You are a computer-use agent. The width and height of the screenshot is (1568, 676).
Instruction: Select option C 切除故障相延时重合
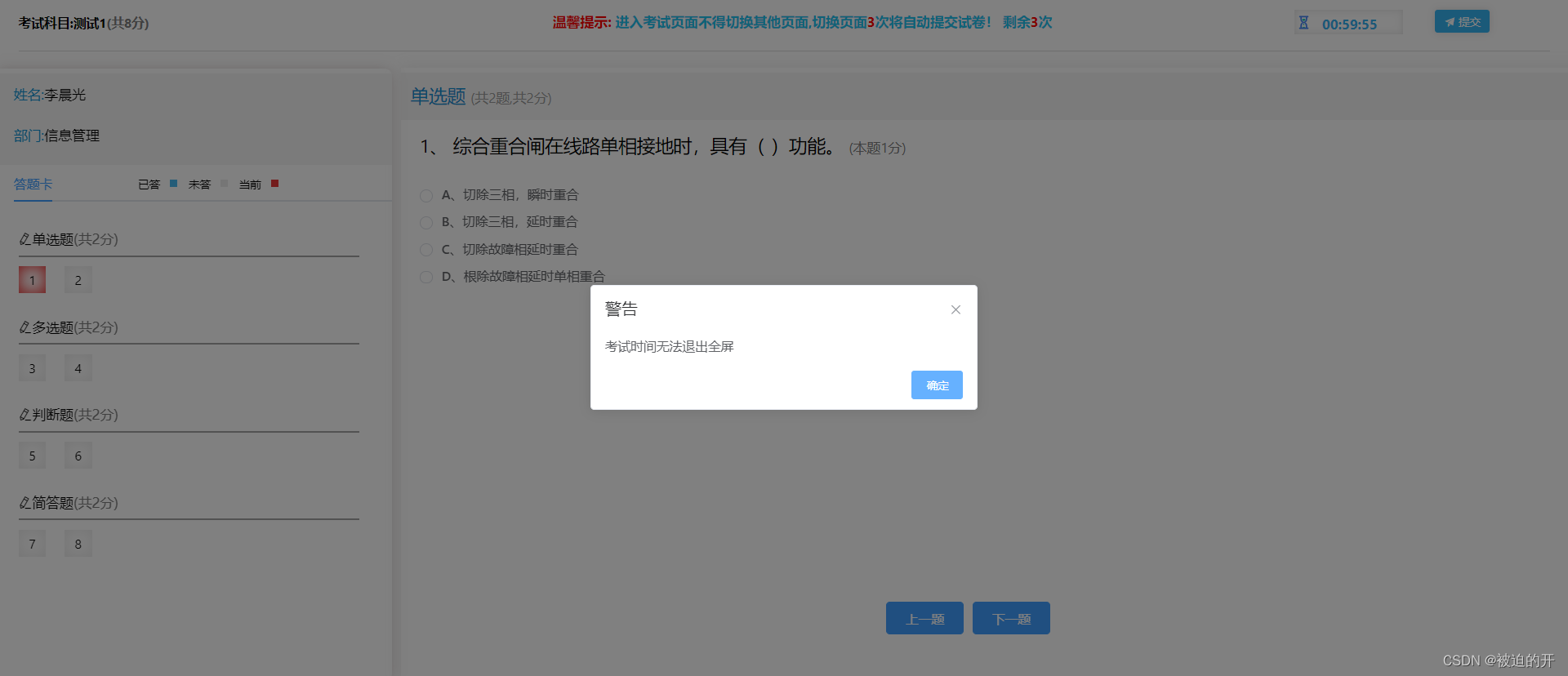click(426, 250)
